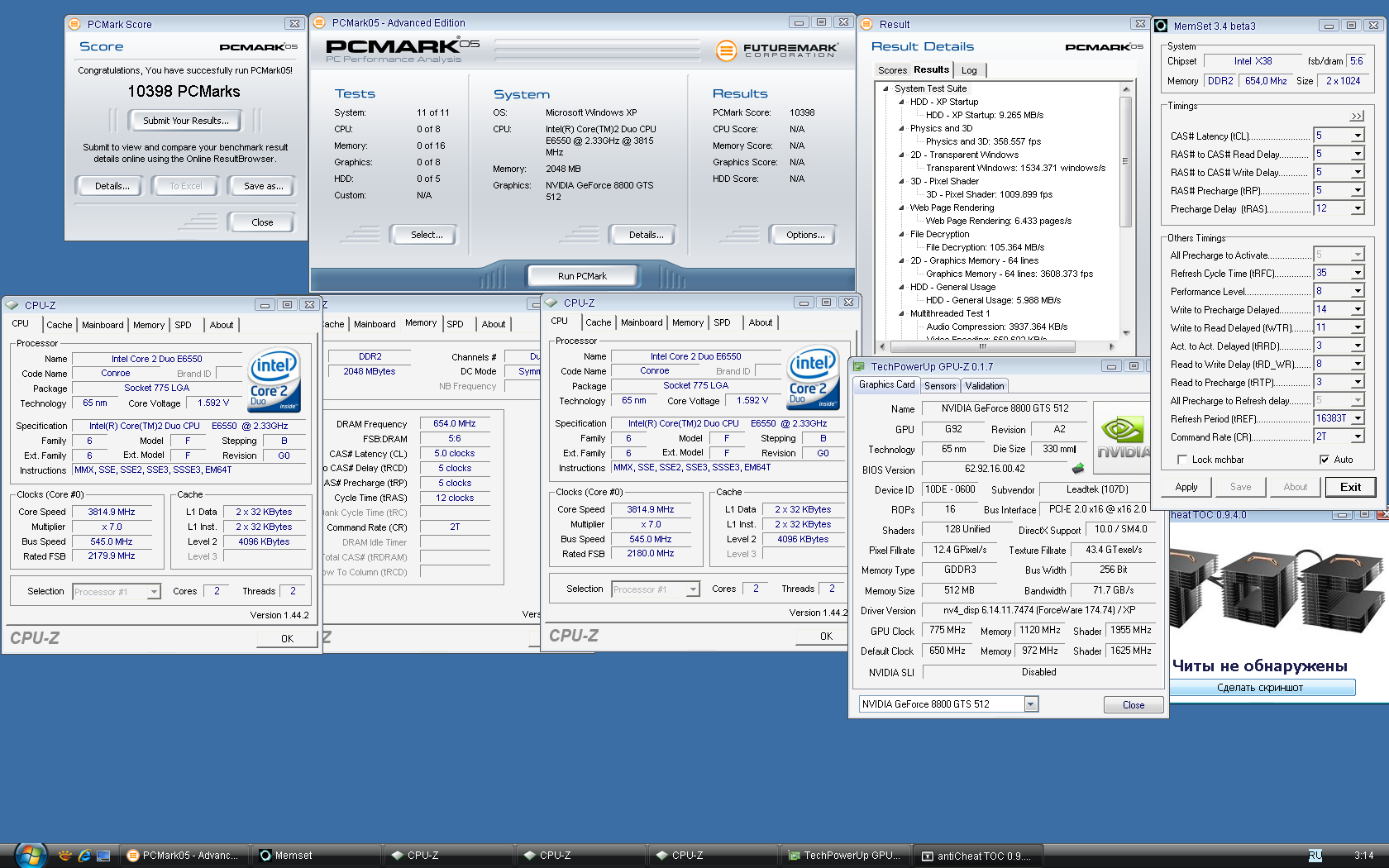Open the Refresh Period (tREF) dropdown
Image resolution: width=1389 pixels, height=868 pixels.
[x=1358, y=418]
